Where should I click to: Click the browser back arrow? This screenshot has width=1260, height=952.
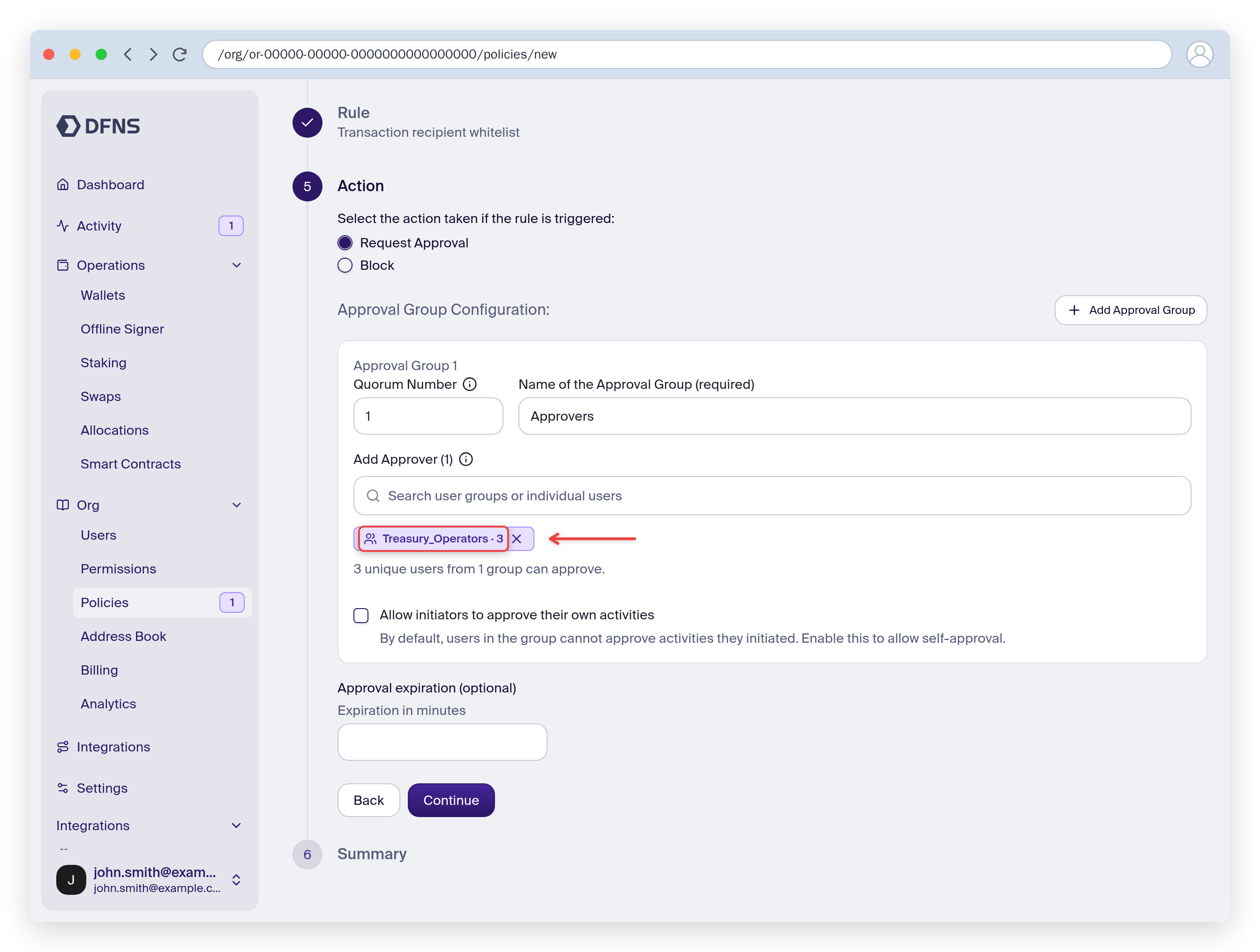127,54
